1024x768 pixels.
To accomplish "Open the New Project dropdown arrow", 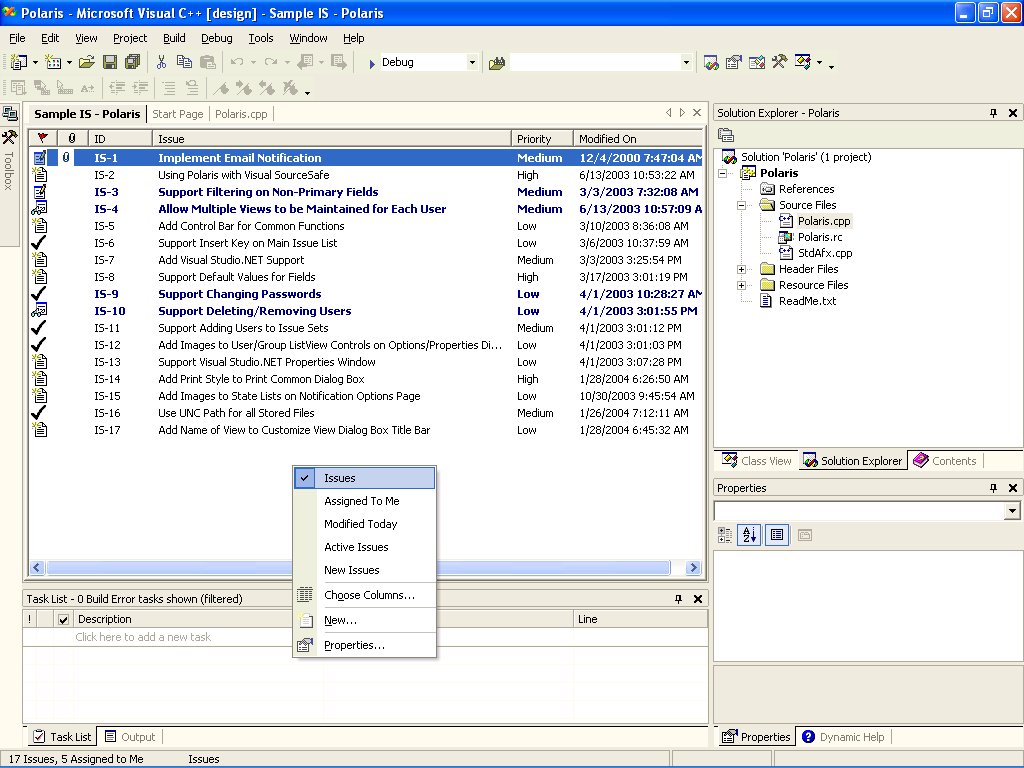I will tap(35, 63).
